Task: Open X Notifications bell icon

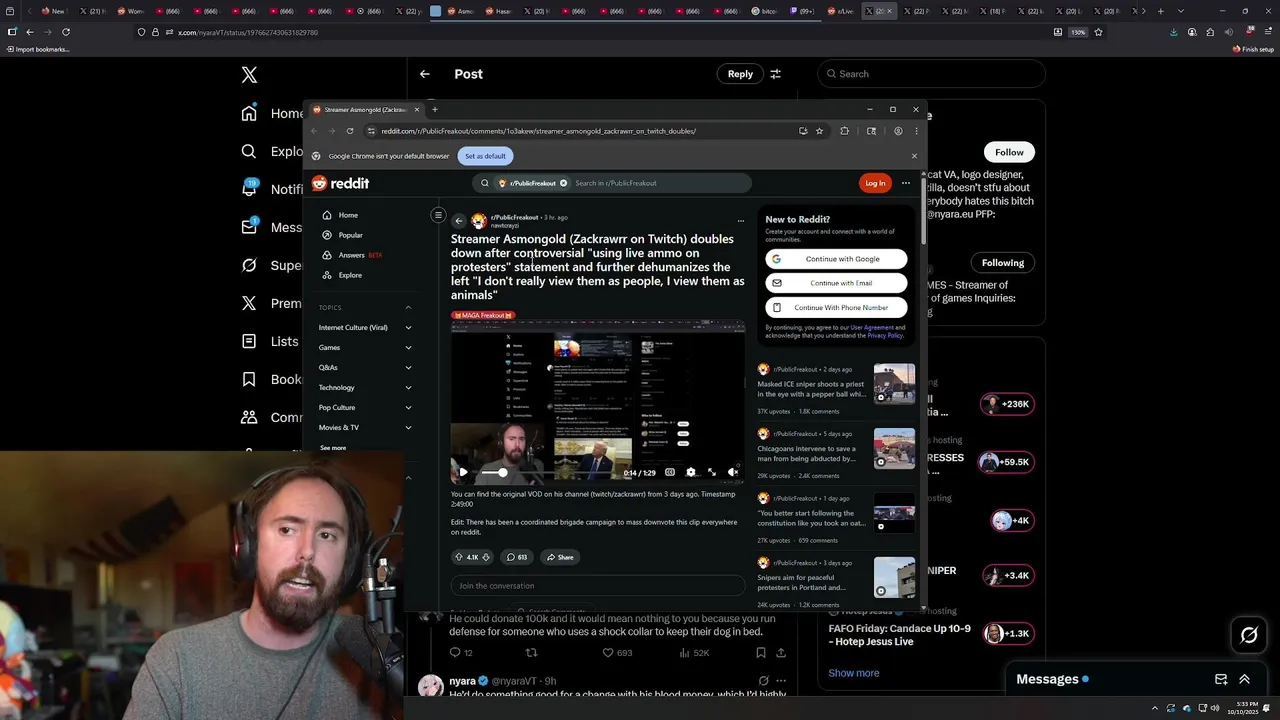Action: [x=249, y=189]
